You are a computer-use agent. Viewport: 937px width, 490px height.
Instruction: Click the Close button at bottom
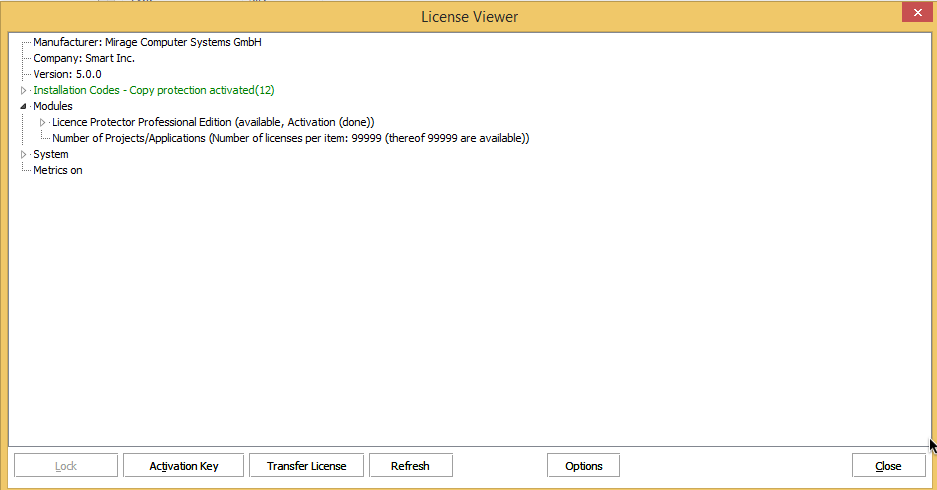(x=889, y=466)
